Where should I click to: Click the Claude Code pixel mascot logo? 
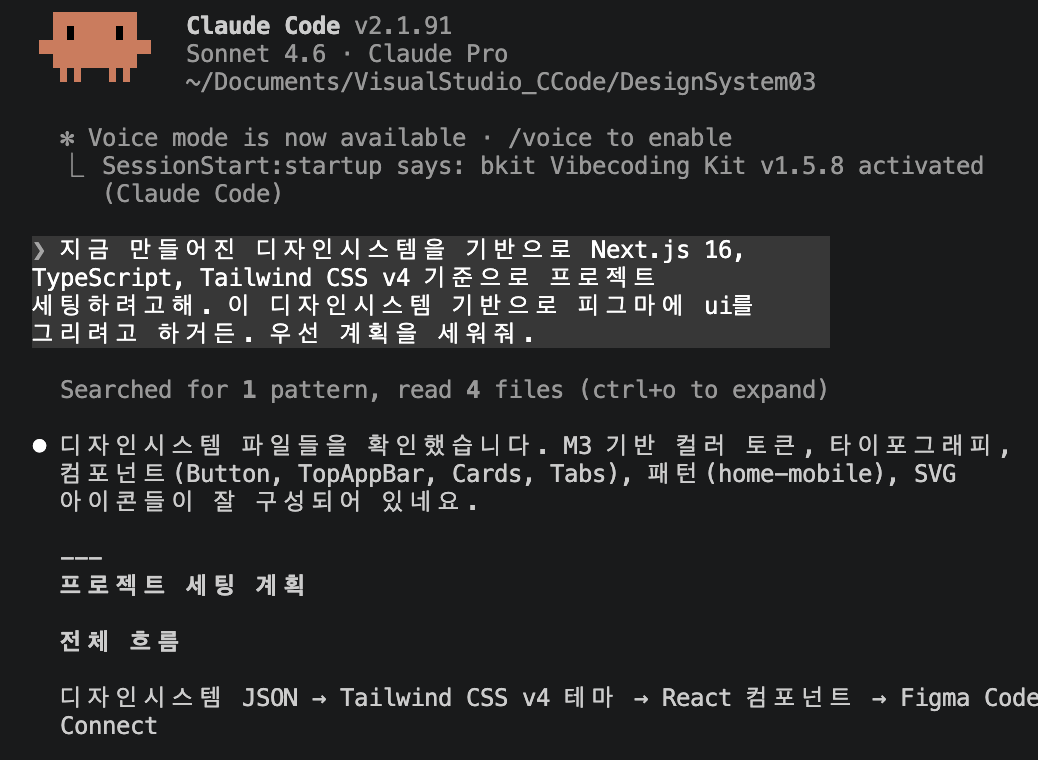[x=95, y=47]
